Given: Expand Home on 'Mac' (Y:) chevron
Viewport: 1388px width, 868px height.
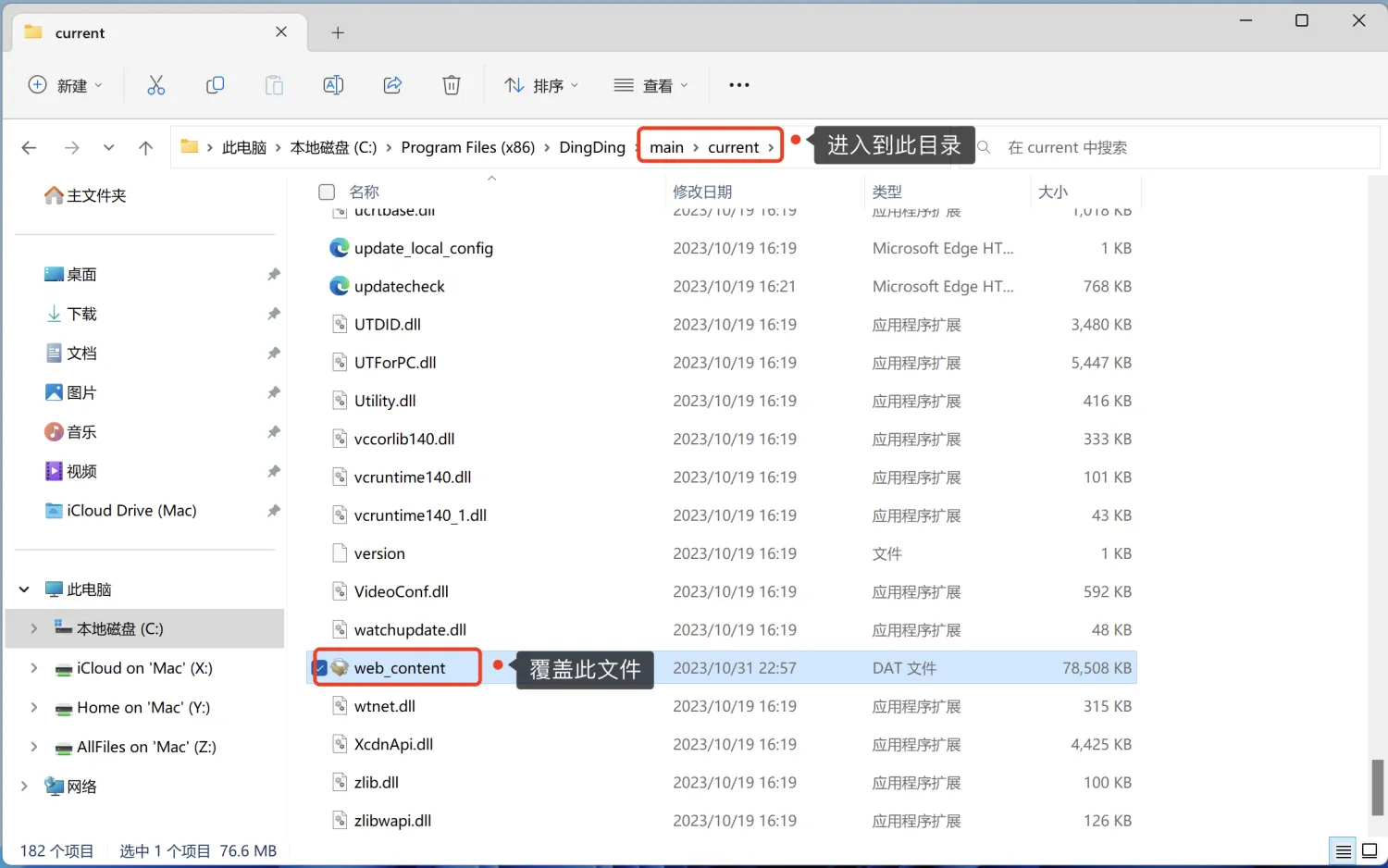Looking at the screenshot, I should click(x=34, y=707).
